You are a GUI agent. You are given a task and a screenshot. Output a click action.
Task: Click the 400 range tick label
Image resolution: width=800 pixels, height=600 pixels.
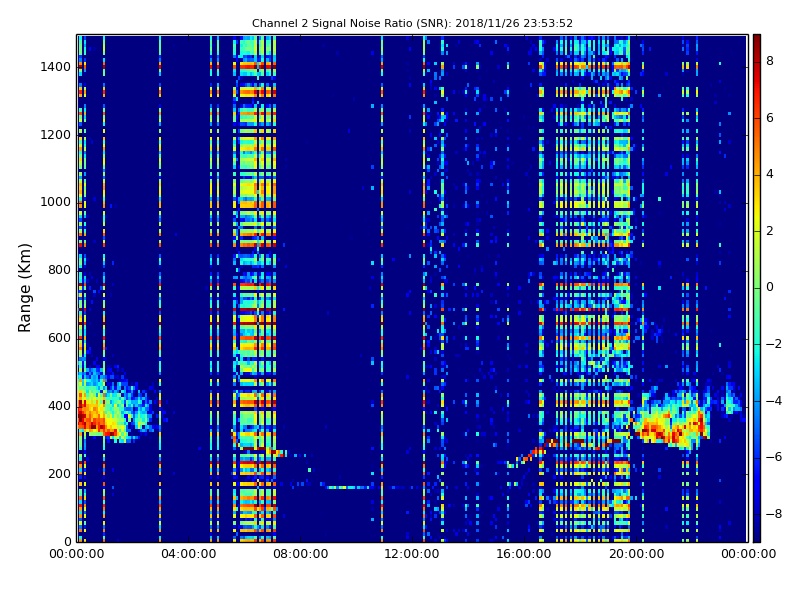point(59,406)
